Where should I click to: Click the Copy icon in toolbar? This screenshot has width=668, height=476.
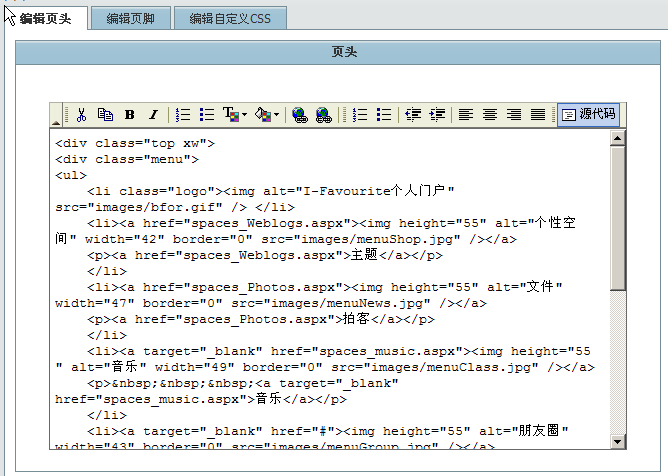coord(105,115)
